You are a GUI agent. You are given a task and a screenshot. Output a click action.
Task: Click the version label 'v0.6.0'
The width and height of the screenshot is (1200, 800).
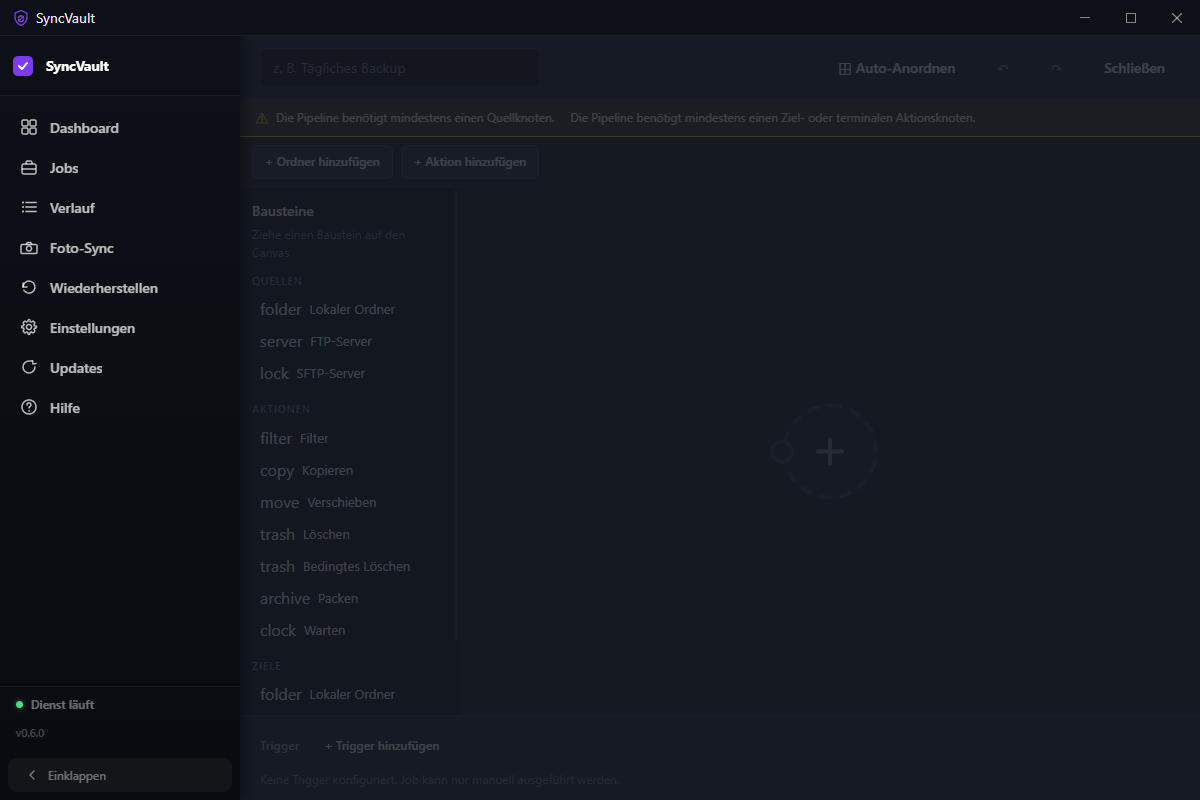[x=30, y=734]
